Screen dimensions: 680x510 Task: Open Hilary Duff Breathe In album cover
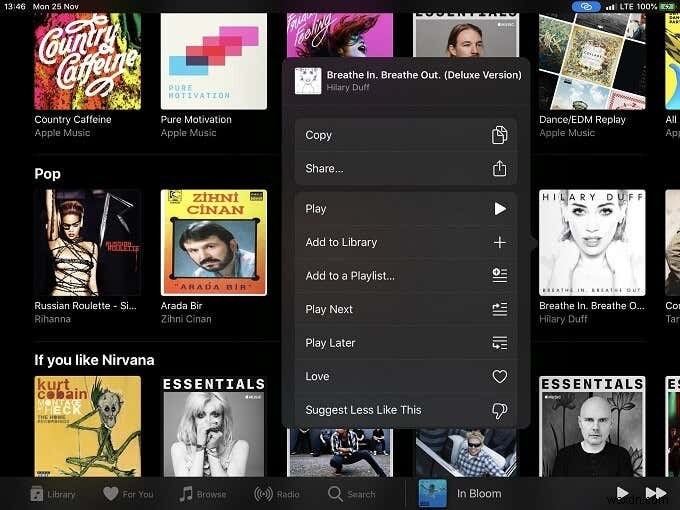pos(592,243)
